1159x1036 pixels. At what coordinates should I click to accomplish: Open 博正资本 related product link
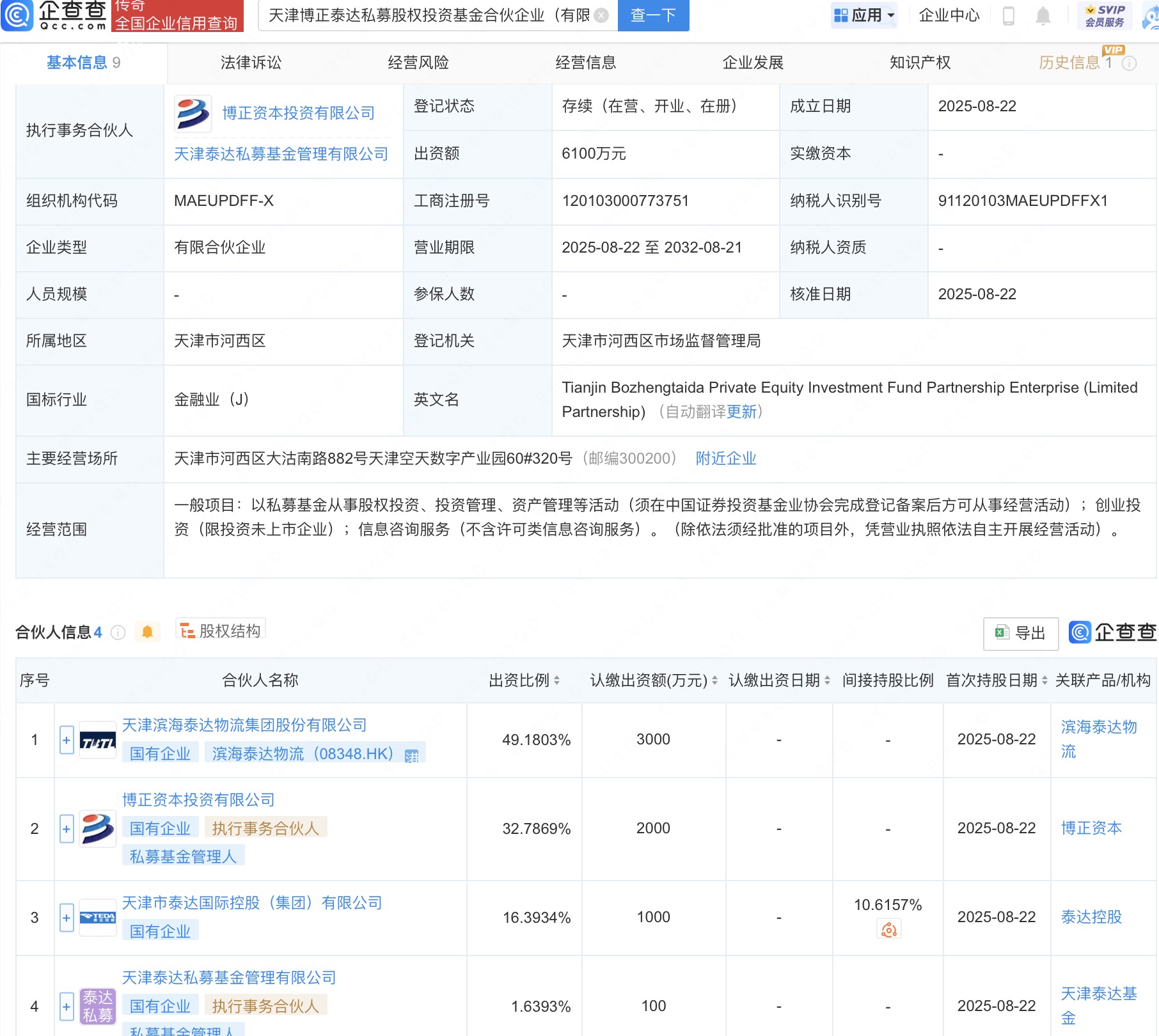point(1091,828)
